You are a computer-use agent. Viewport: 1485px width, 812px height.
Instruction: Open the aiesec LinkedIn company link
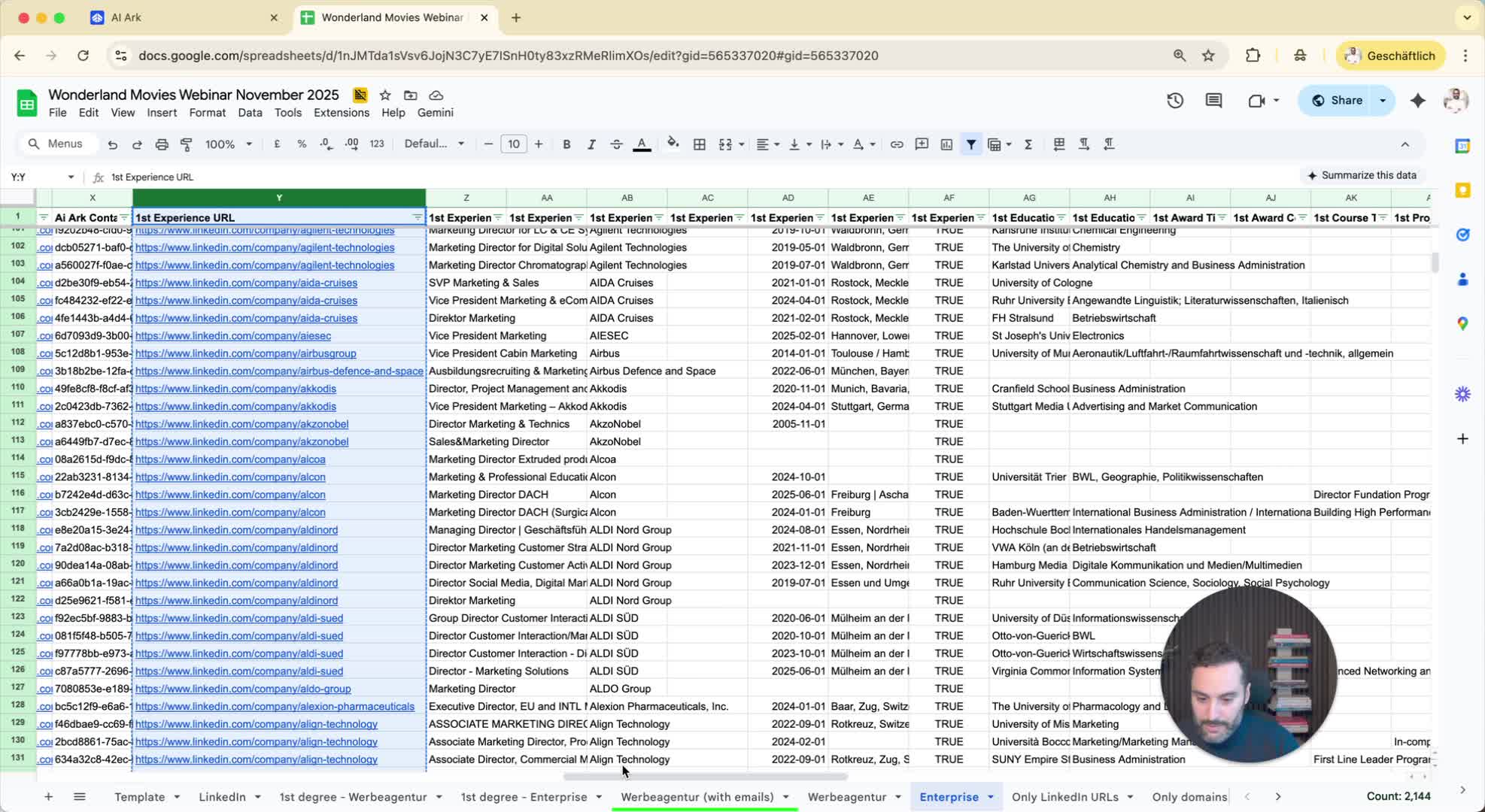pyautogui.click(x=233, y=335)
